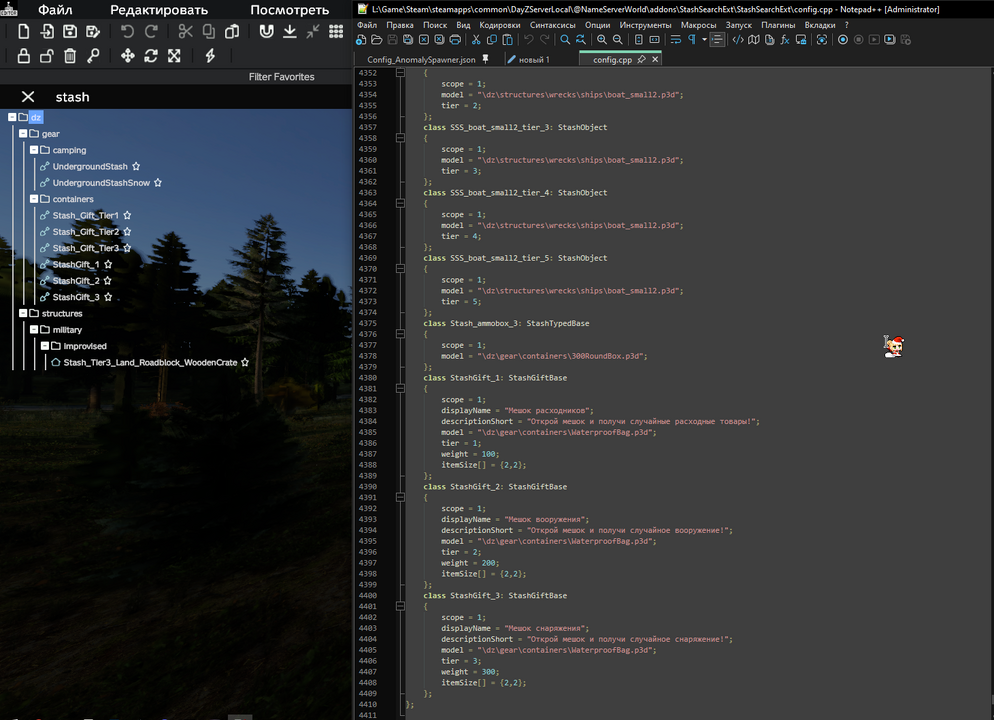Switch to the новый 1 tab
This screenshot has height=720, width=994.
[x=534, y=60]
